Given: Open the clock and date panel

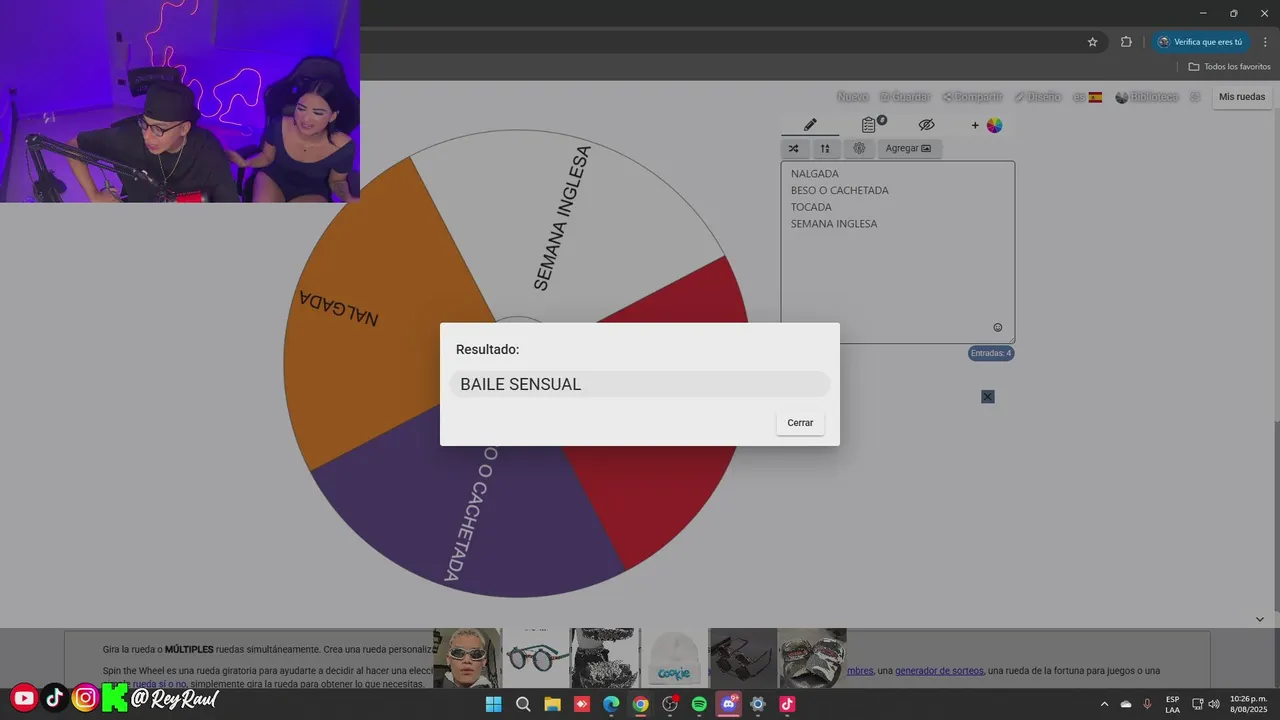Looking at the screenshot, I should pyautogui.click(x=1248, y=704).
